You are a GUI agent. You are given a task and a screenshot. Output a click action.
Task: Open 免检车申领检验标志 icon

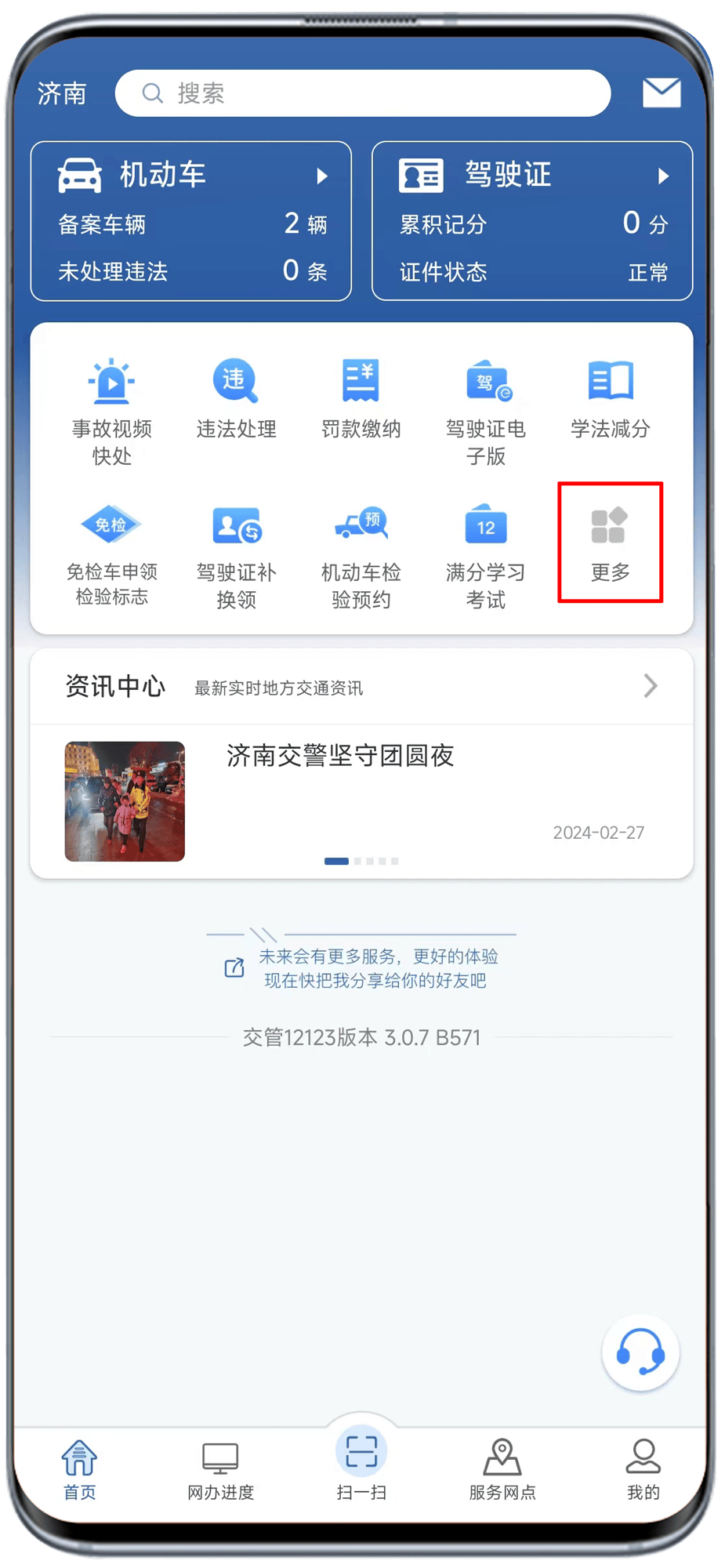tap(111, 524)
